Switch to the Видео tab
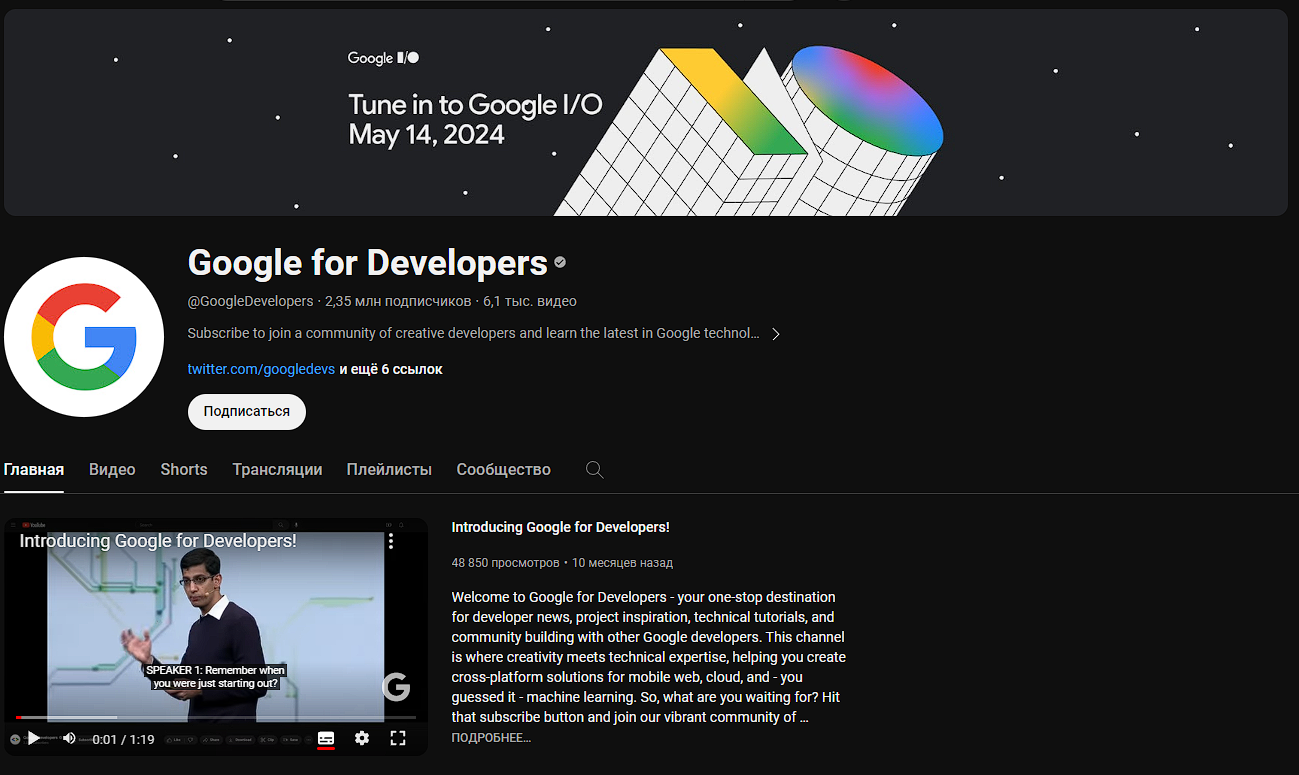The width and height of the screenshot is (1299, 775). [111, 469]
